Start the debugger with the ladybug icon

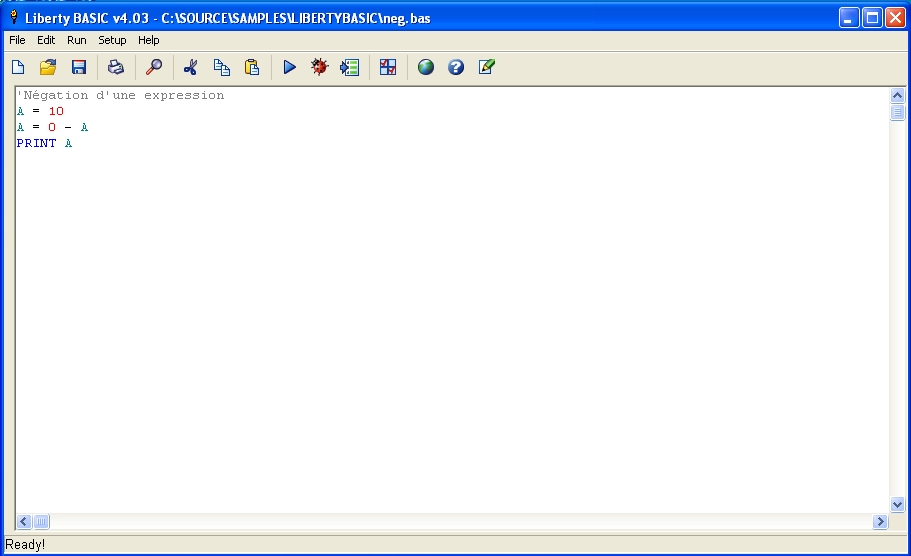click(319, 67)
